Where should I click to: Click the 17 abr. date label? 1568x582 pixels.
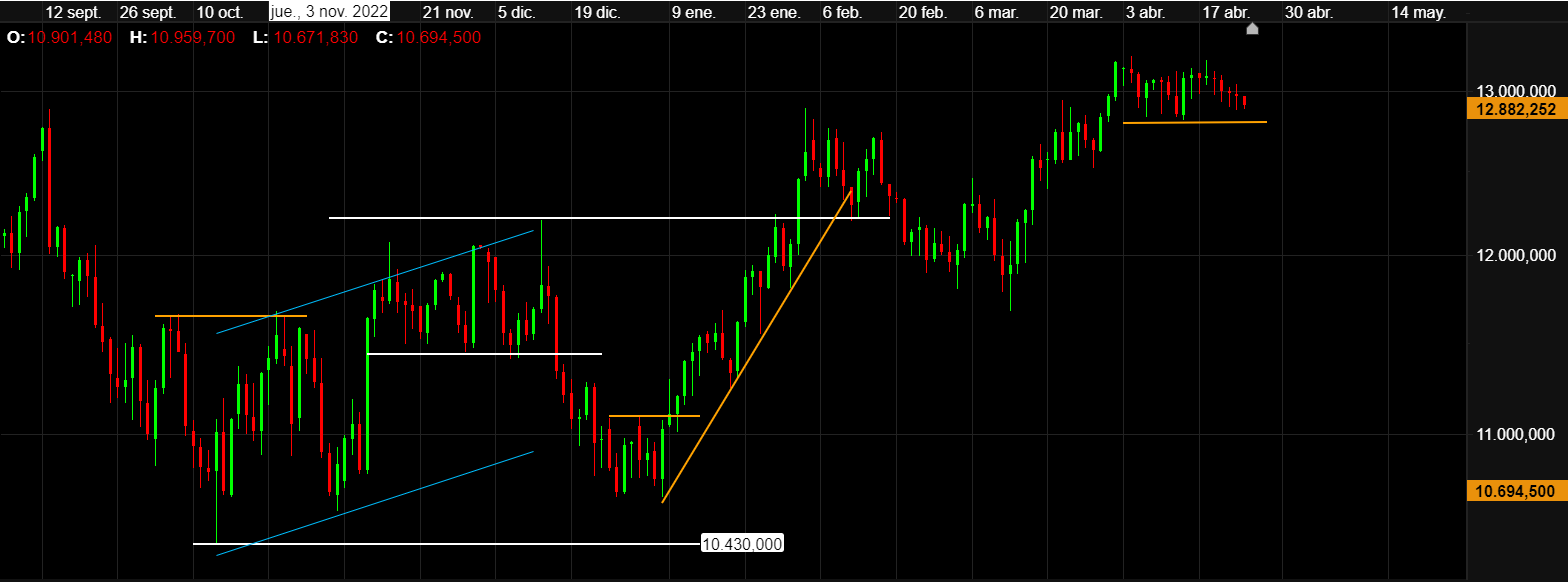[x=1225, y=12]
